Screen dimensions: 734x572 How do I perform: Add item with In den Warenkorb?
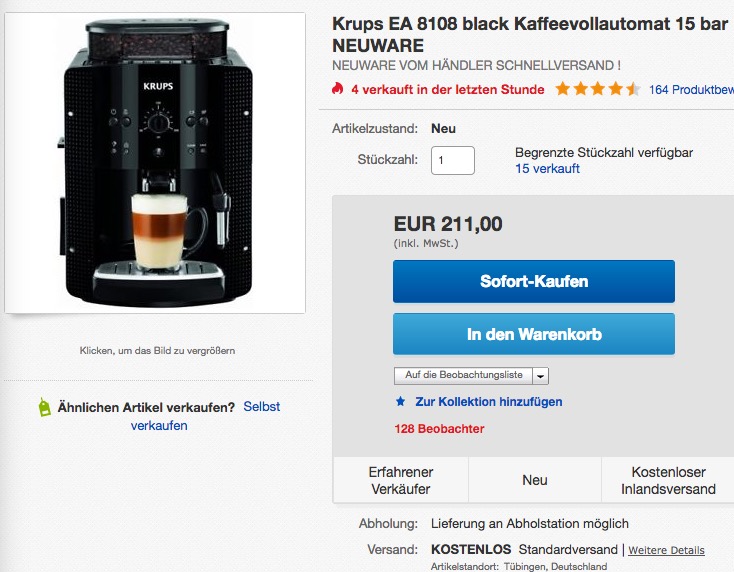[x=534, y=334]
